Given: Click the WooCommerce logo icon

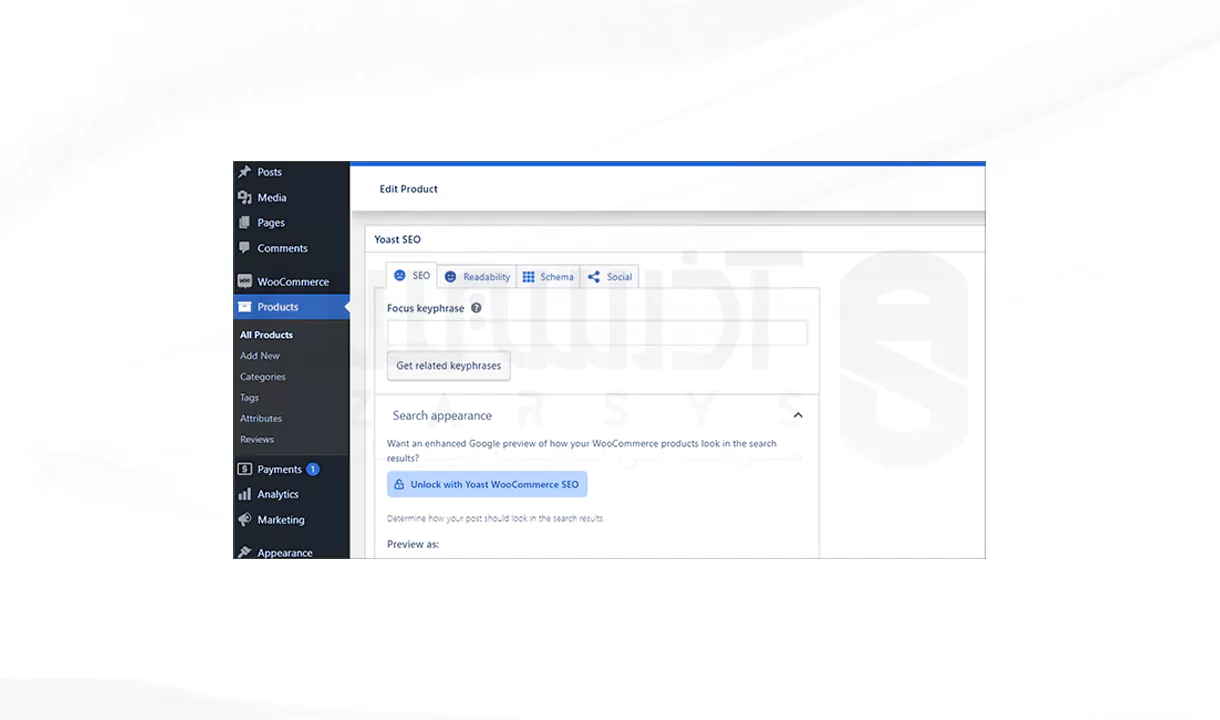Looking at the screenshot, I should point(244,282).
